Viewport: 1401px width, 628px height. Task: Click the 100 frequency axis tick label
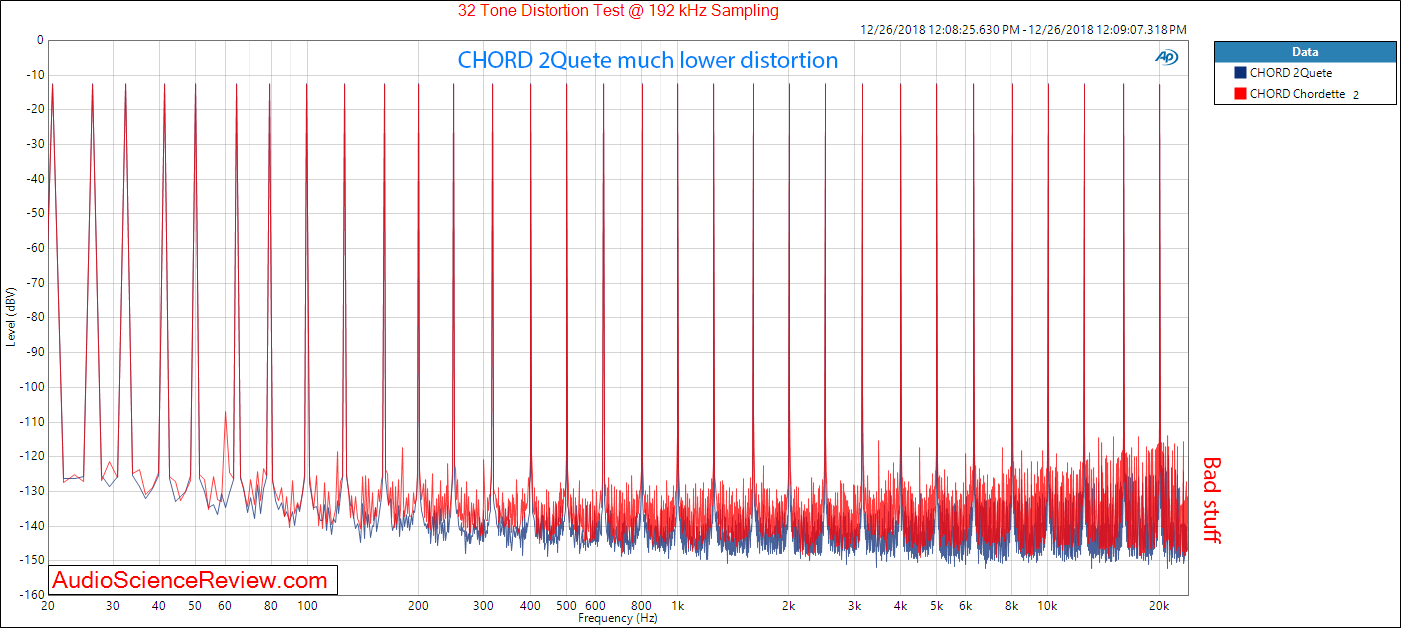pyautogui.click(x=307, y=606)
